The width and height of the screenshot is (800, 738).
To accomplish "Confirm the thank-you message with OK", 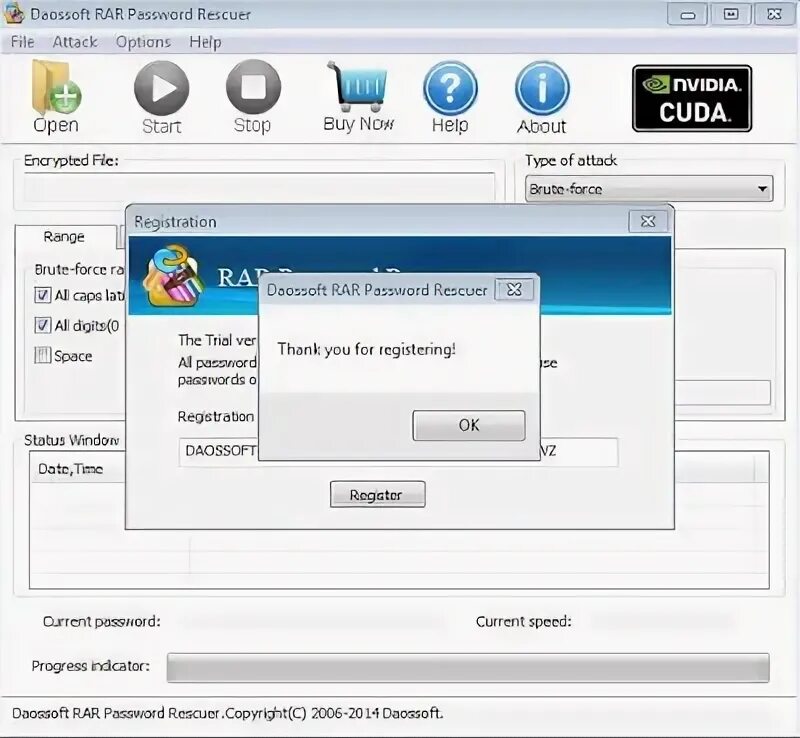I will coord(469,425).
